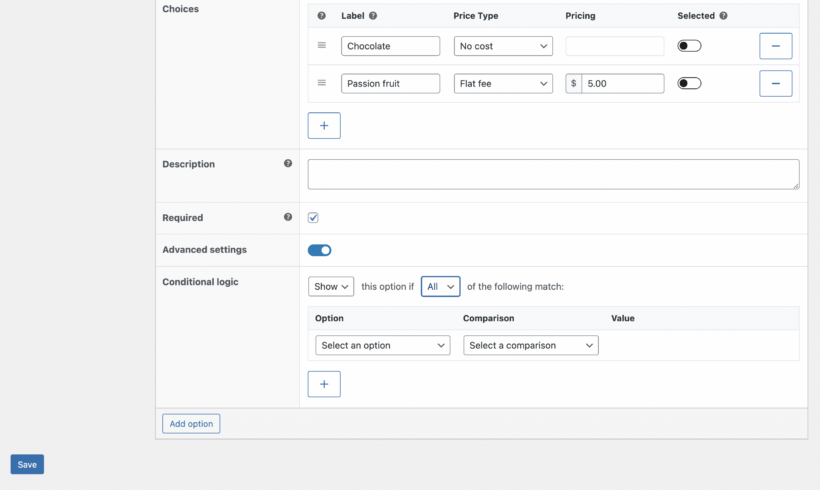
Task: Uncheck the Required checkbox
Action: tap(313, 217)
